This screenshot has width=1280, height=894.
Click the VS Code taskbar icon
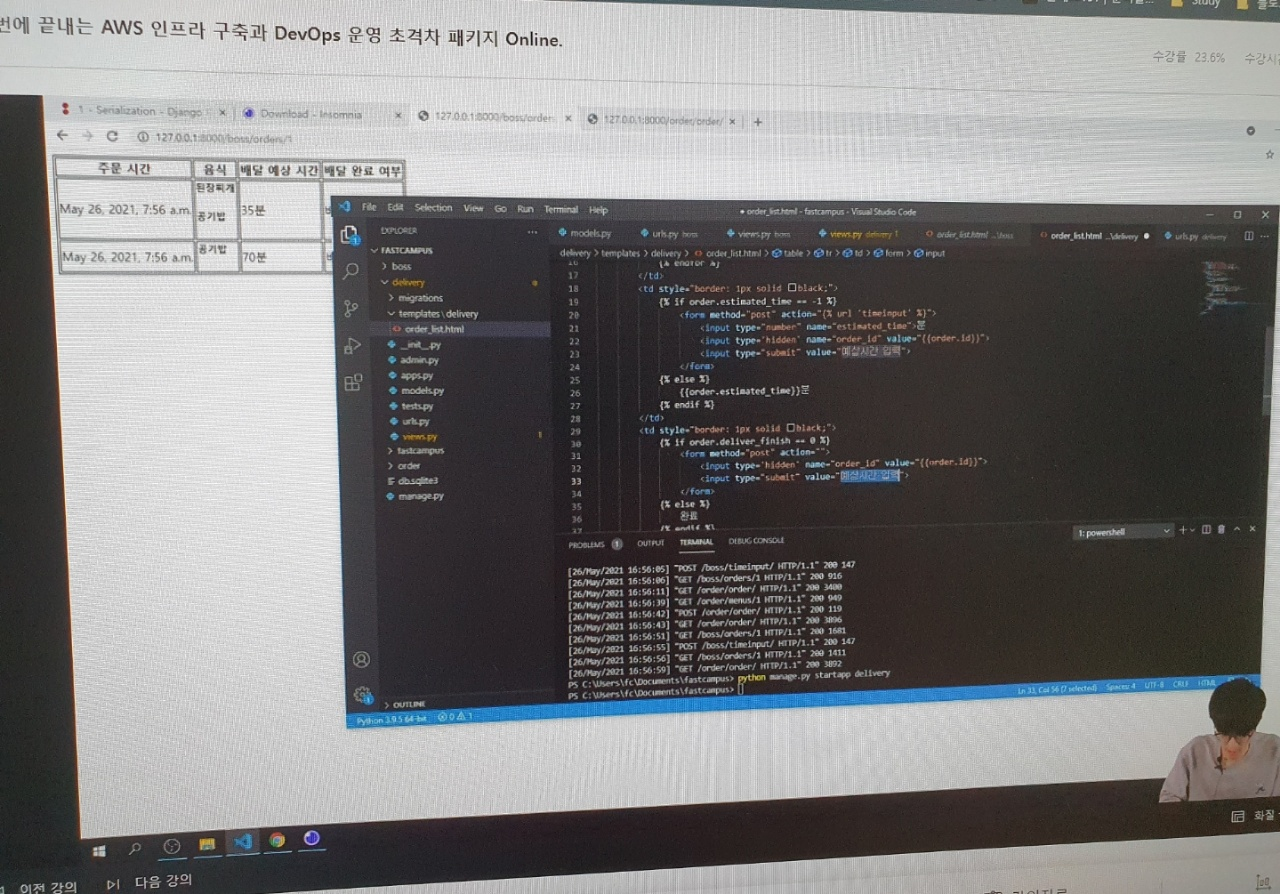point(241,842)
